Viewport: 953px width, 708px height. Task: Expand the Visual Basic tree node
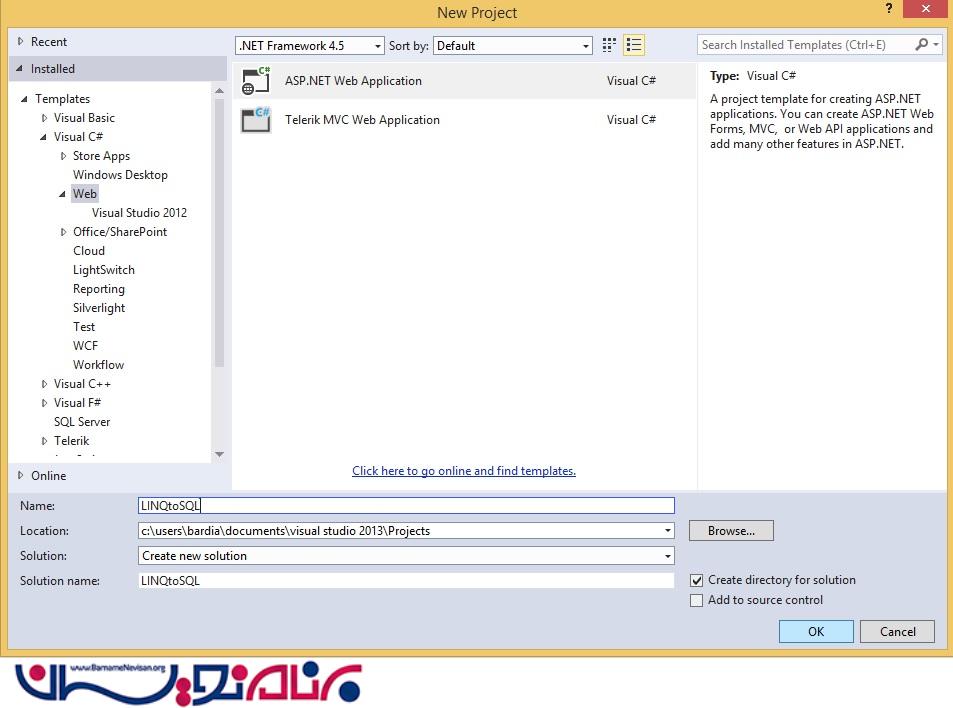pos(45,118)
